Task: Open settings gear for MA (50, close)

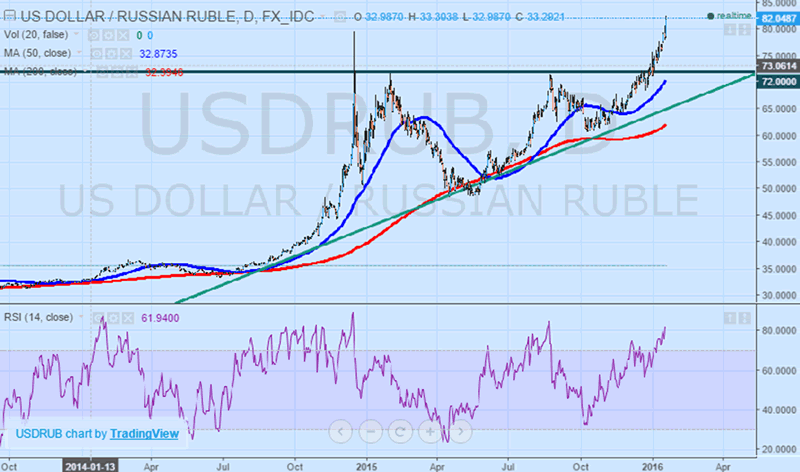Action: pos(111,54)
